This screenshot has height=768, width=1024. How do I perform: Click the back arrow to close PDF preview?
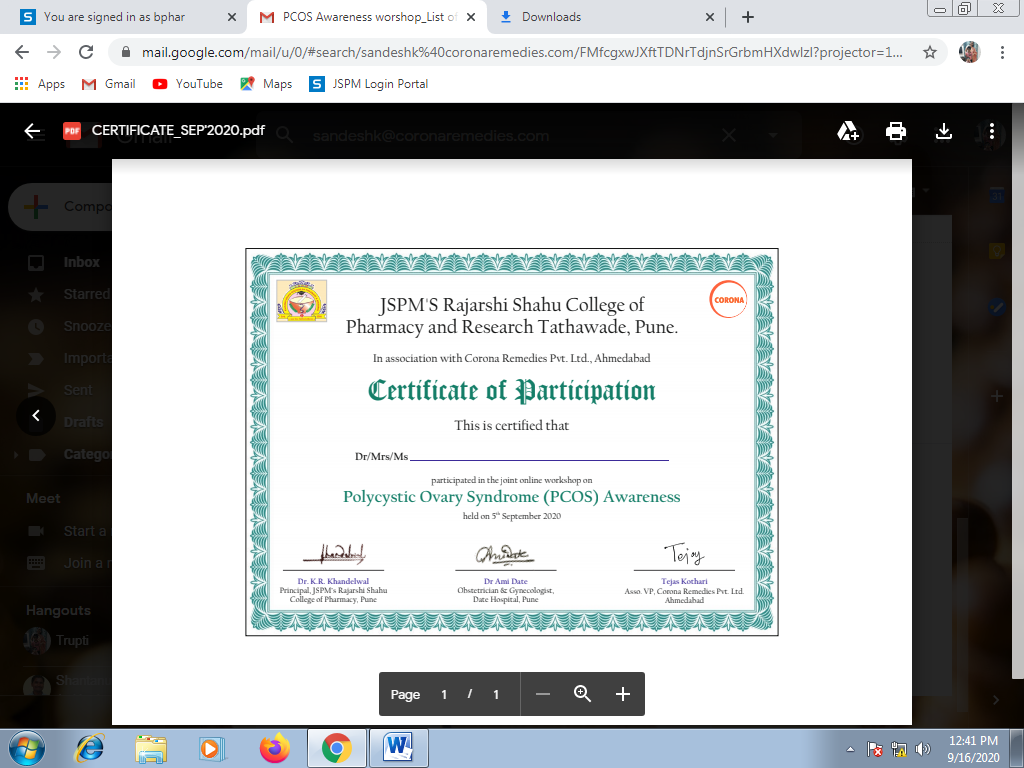pyautogui.click(x=32, y=131)
